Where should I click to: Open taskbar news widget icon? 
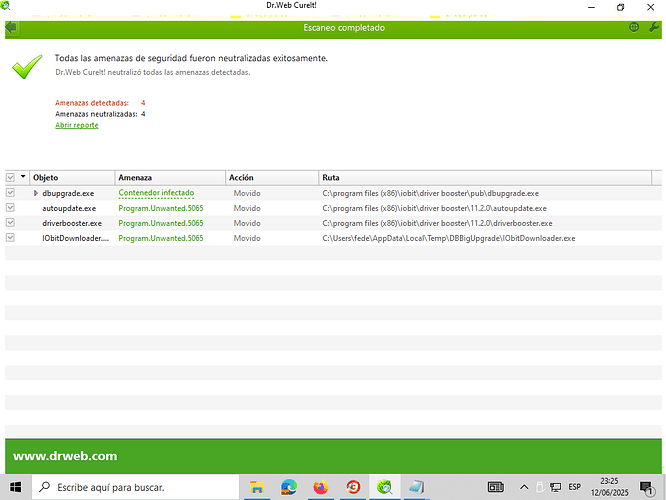tap(495, 487)
